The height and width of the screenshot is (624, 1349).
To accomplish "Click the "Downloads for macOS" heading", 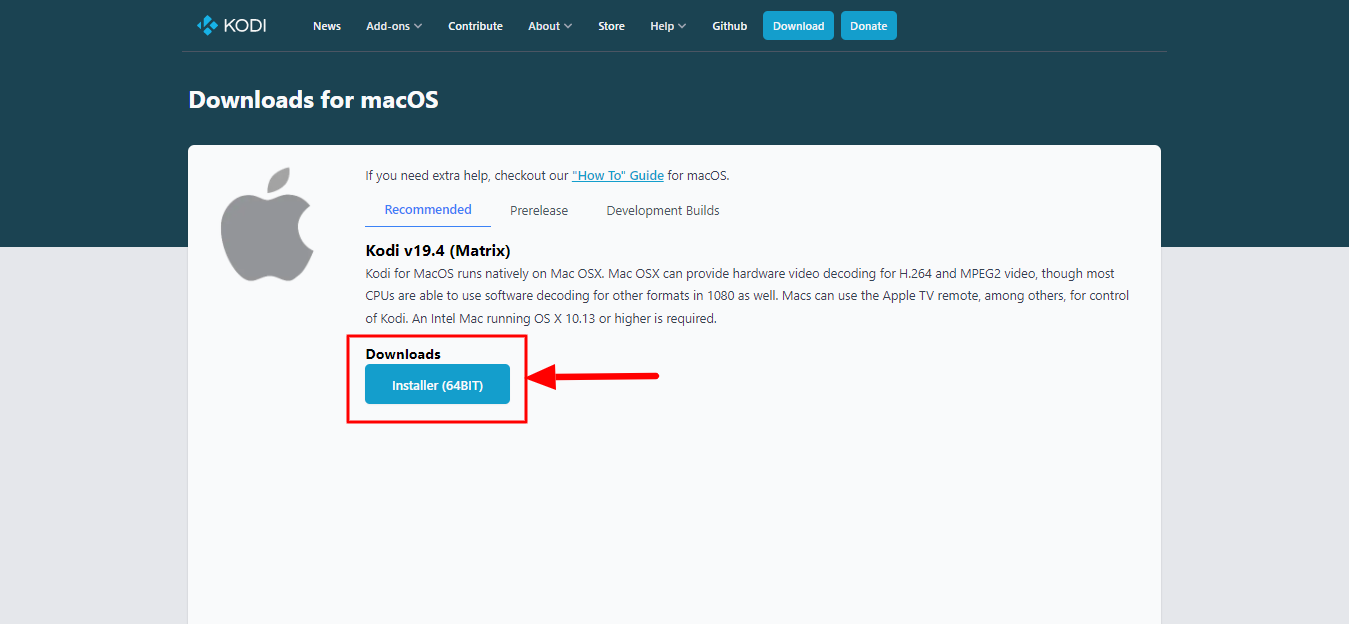I will click(x=313, y=100).
